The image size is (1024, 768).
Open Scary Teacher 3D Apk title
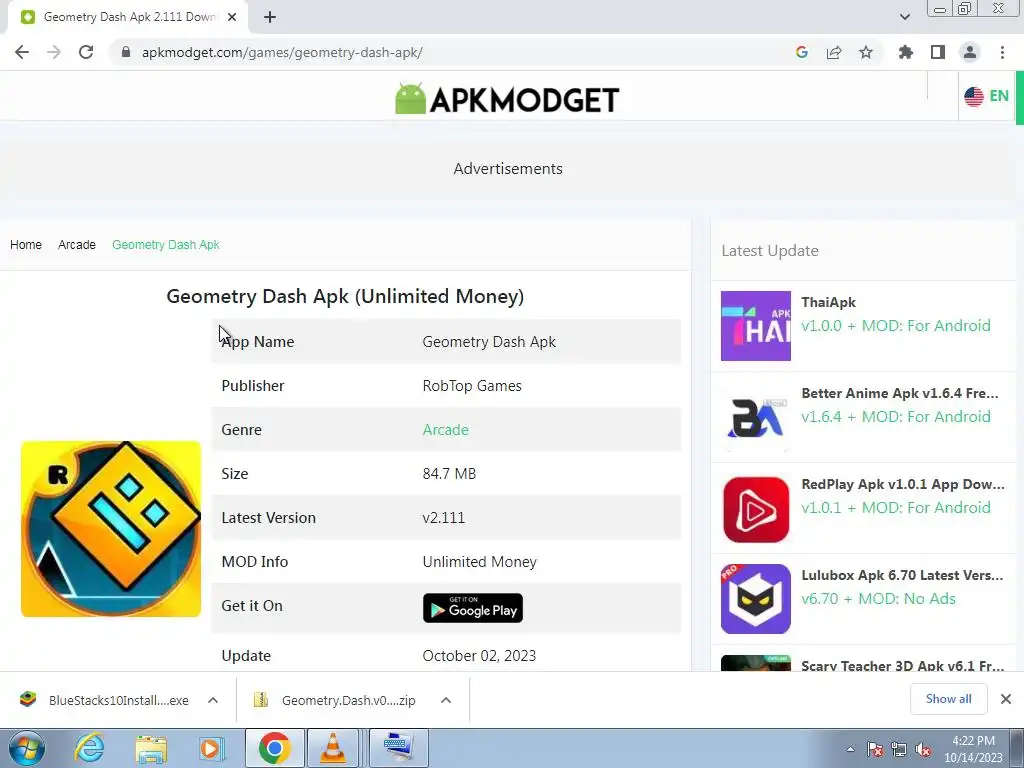[903, 665]
